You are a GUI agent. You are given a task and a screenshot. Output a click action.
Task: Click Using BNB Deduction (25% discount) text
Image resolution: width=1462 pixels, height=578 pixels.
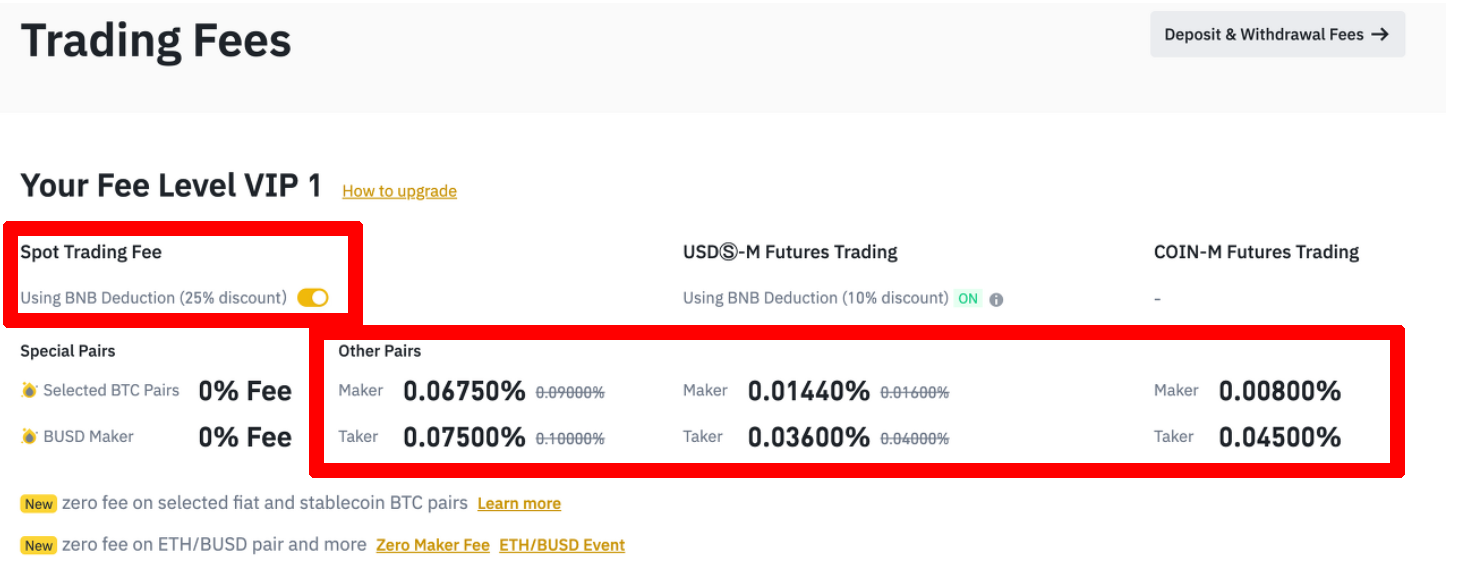point(153,298)
